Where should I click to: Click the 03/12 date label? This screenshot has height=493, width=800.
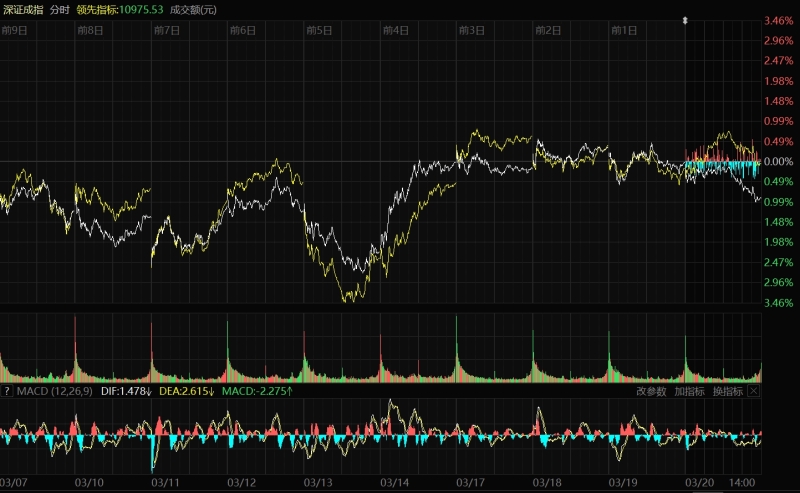pos(241,483)
